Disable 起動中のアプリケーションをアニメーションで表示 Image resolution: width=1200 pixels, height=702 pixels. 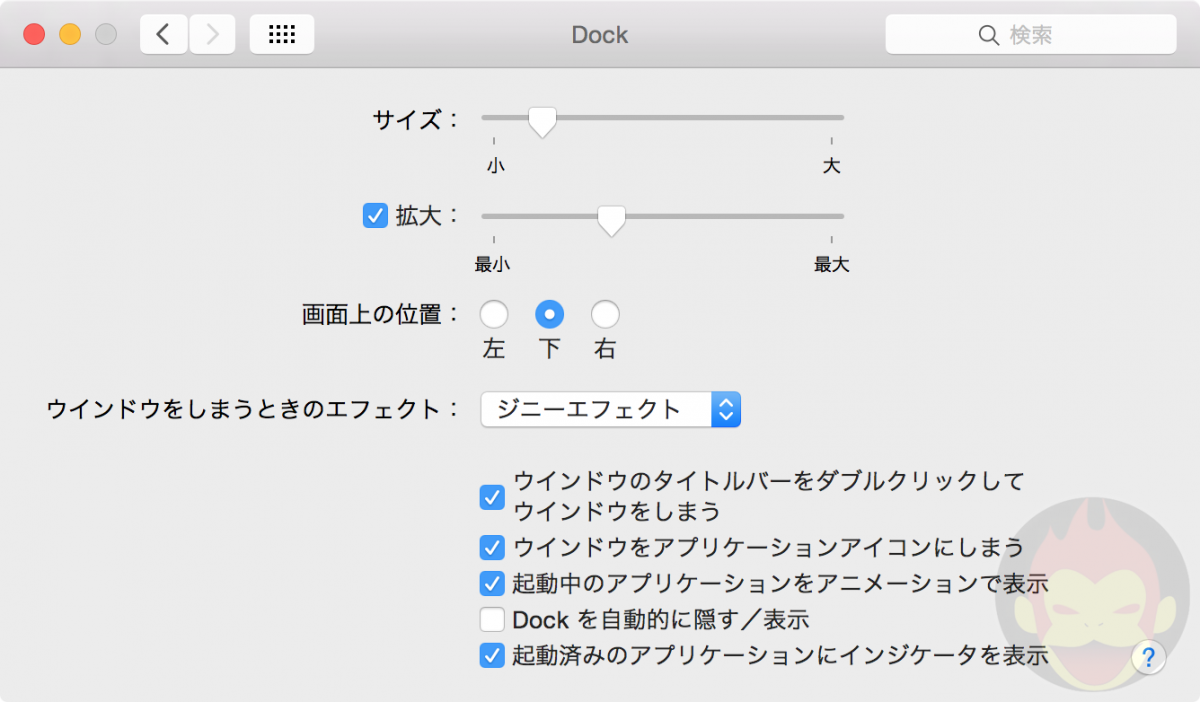pos(491,584)
